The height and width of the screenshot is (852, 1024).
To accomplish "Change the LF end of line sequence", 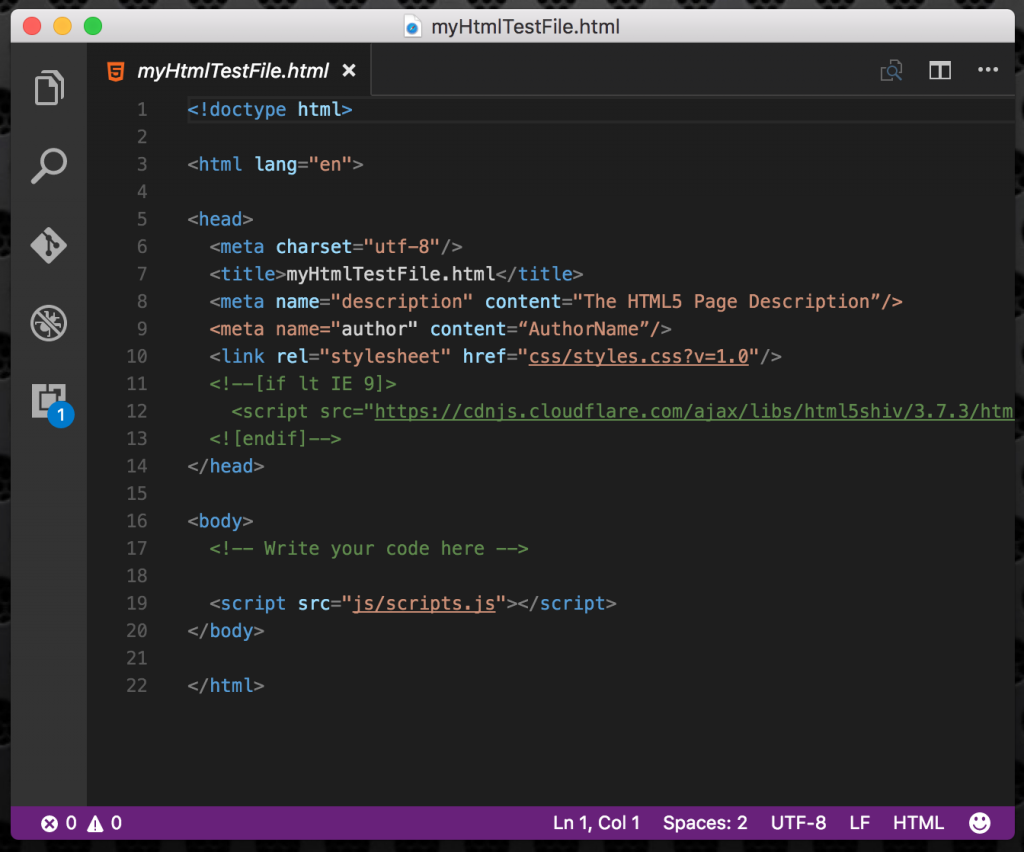I will [x=859, y=823].
